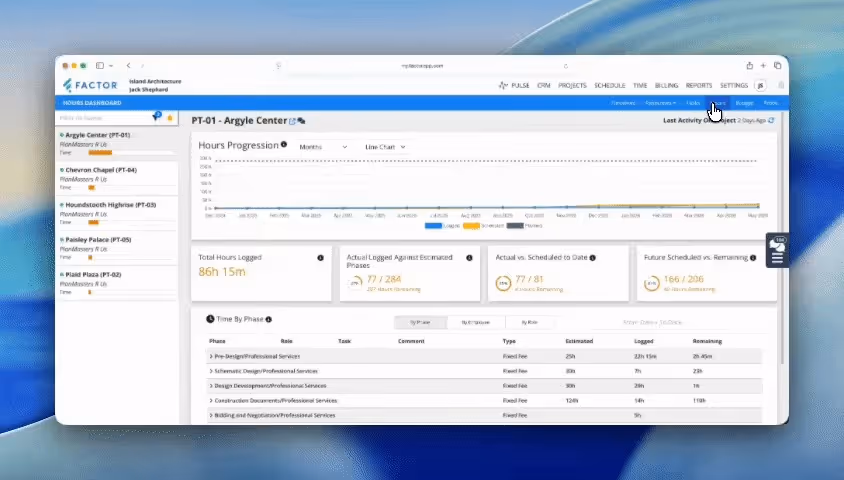Click Houndstooth Highrise time progress bar
The image size is (844, 480).
click(131, 222)
